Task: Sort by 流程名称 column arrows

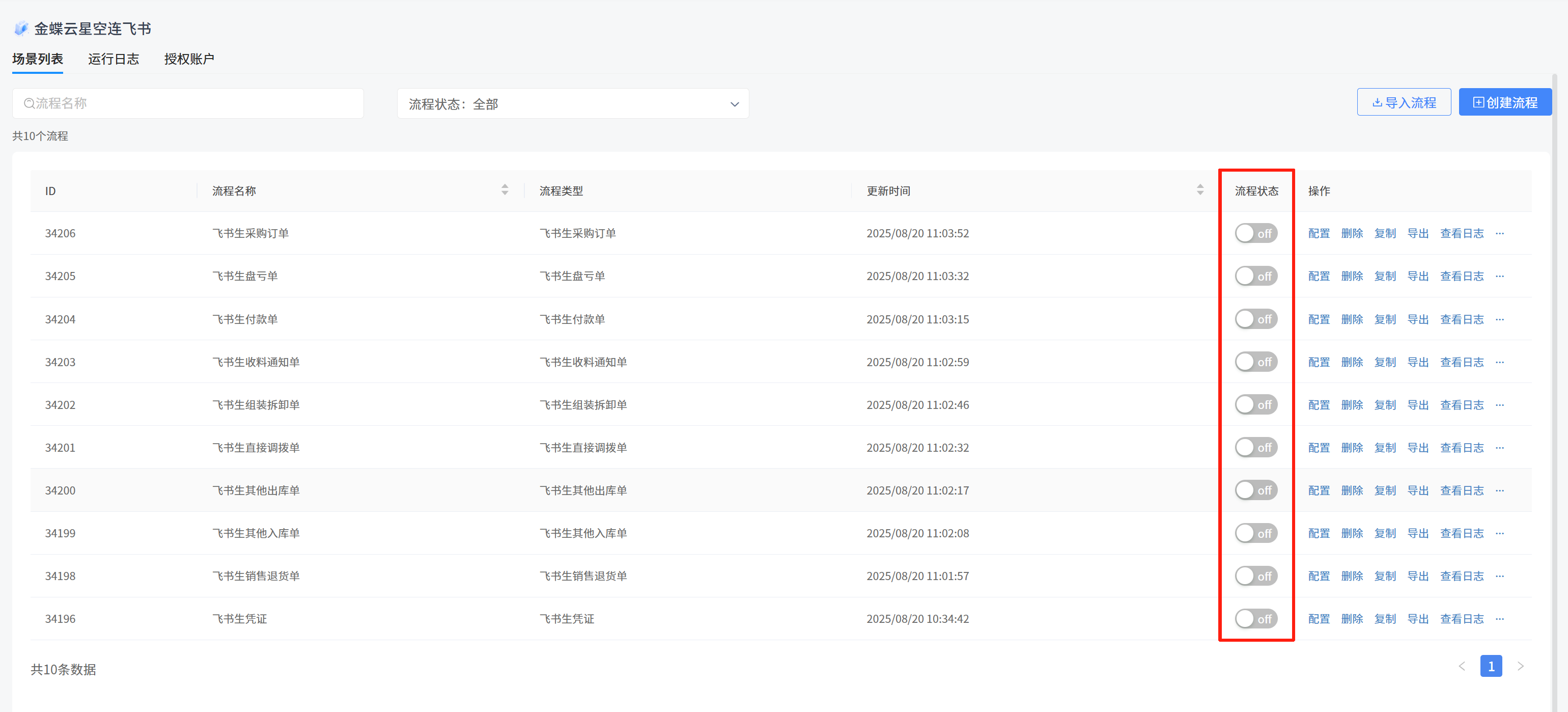Action: (505, 190)
